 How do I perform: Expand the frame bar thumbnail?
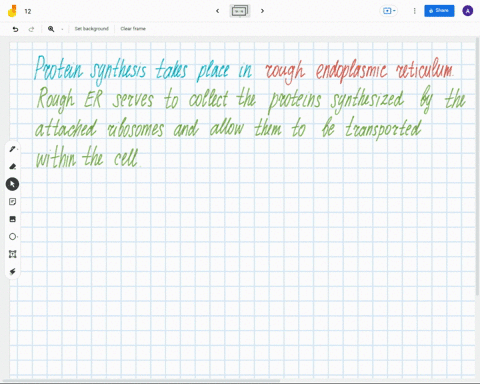click(x=240, y=11)
